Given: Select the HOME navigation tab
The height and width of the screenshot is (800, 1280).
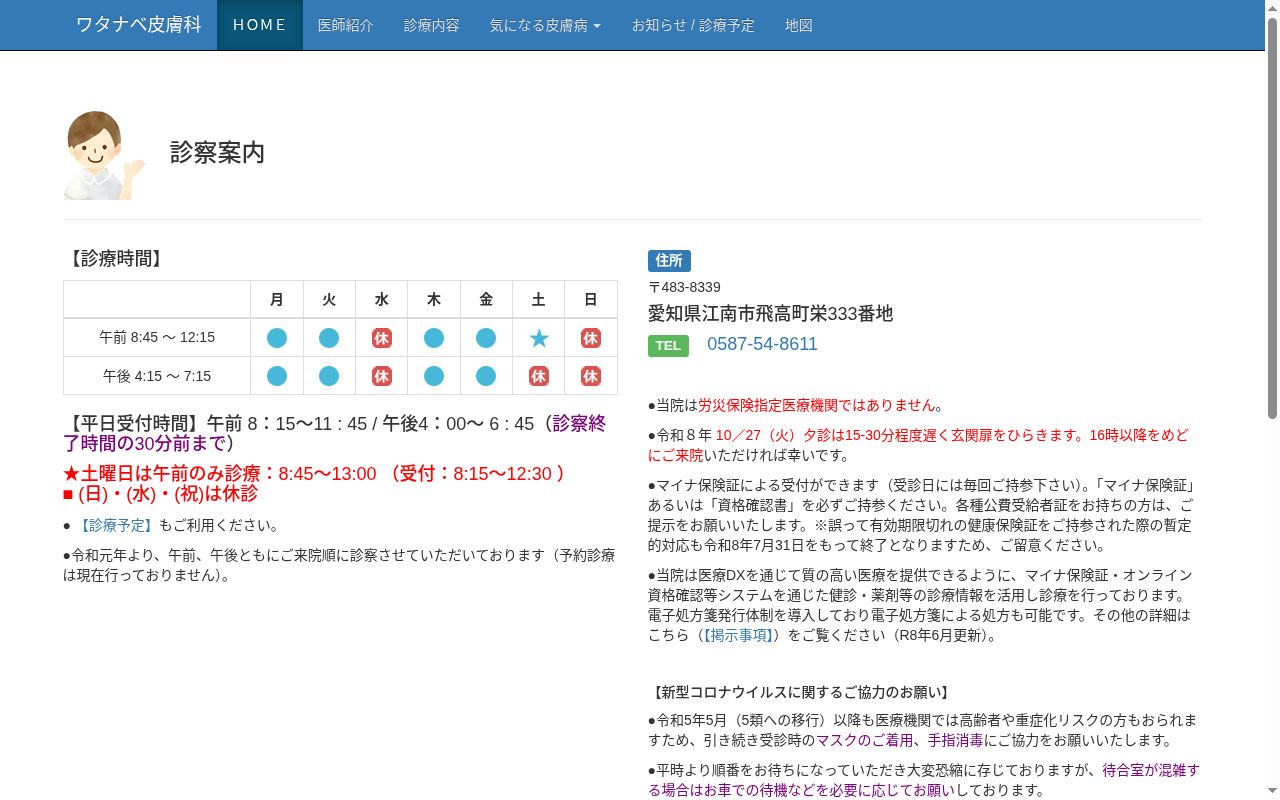Looking at the screenshot, I should click(260, 25).
